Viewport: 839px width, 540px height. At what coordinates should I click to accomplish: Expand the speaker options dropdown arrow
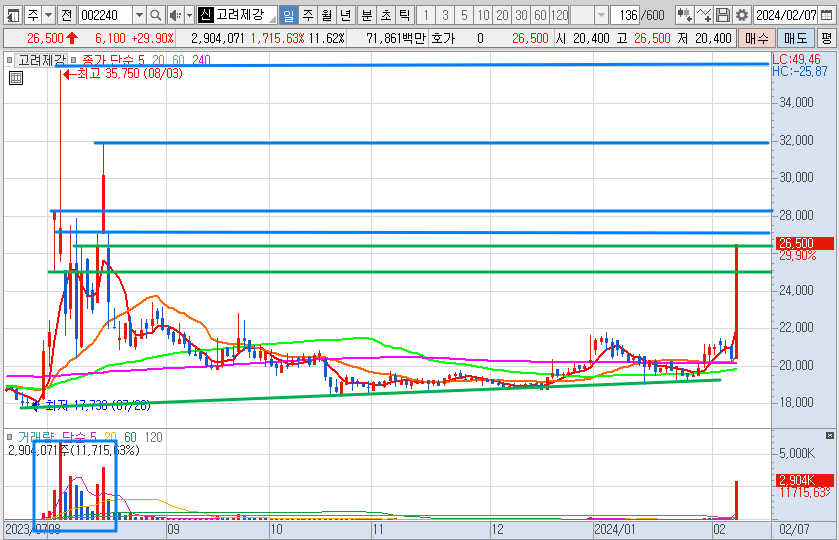pyautogui.click(x=189, y=15)
